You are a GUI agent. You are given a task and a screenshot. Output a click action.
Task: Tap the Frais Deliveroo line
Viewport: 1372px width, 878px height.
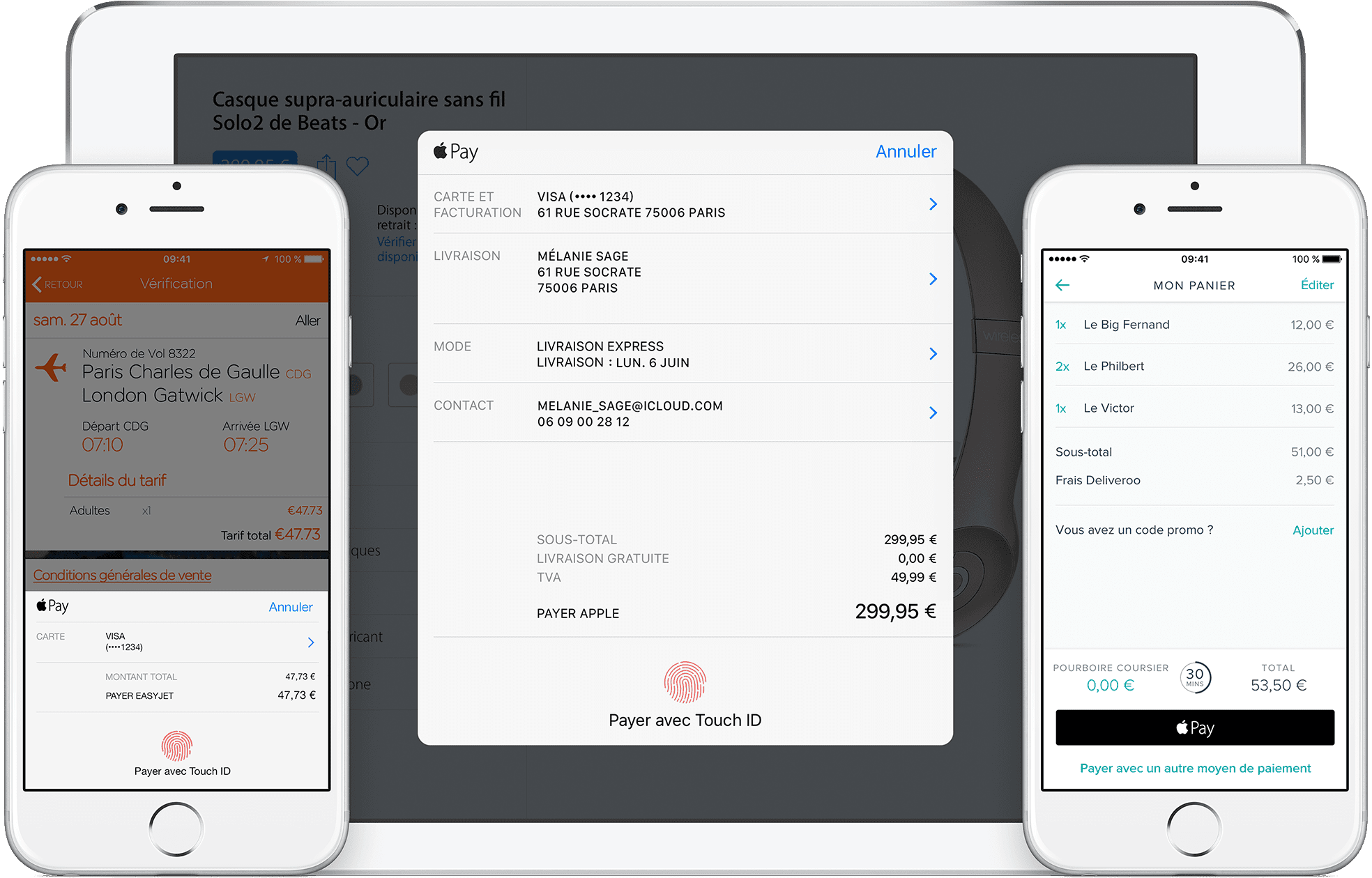pos(1194,480)
